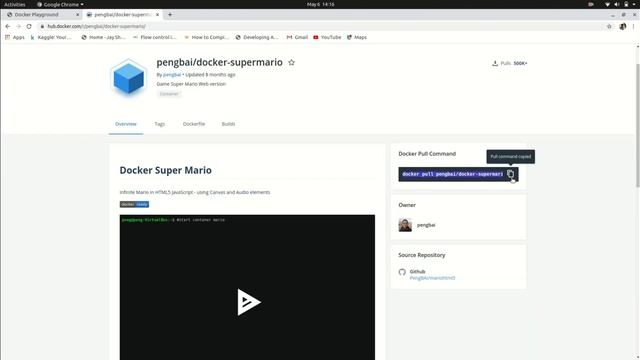
Task: Open the Activities overview
Action: click(x=15, y=4)
